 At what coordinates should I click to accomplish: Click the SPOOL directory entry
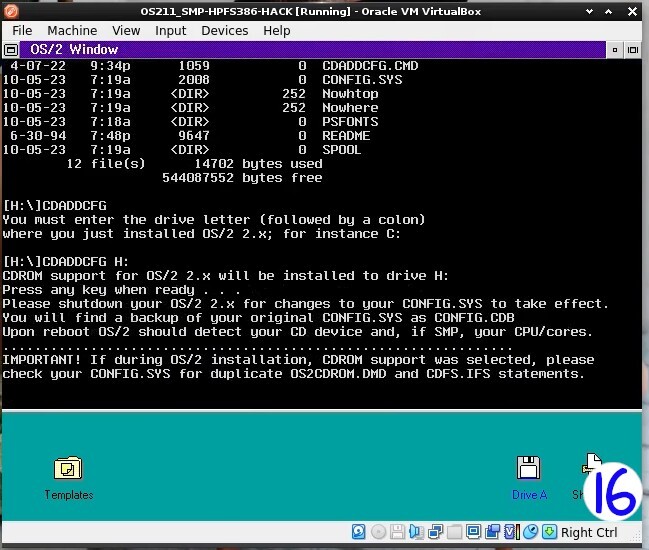click(341, 150)
